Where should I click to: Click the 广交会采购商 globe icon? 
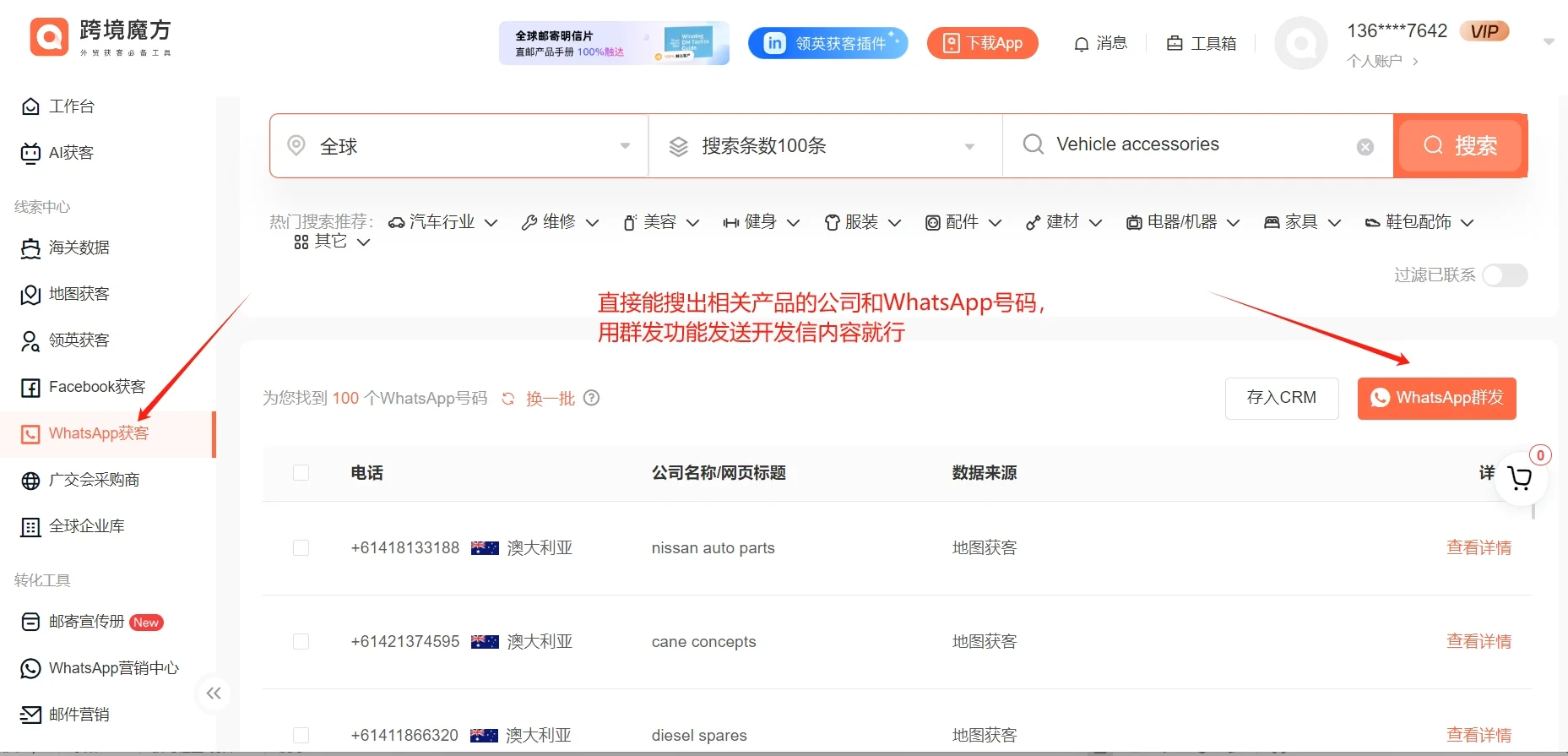click(30, 481)
